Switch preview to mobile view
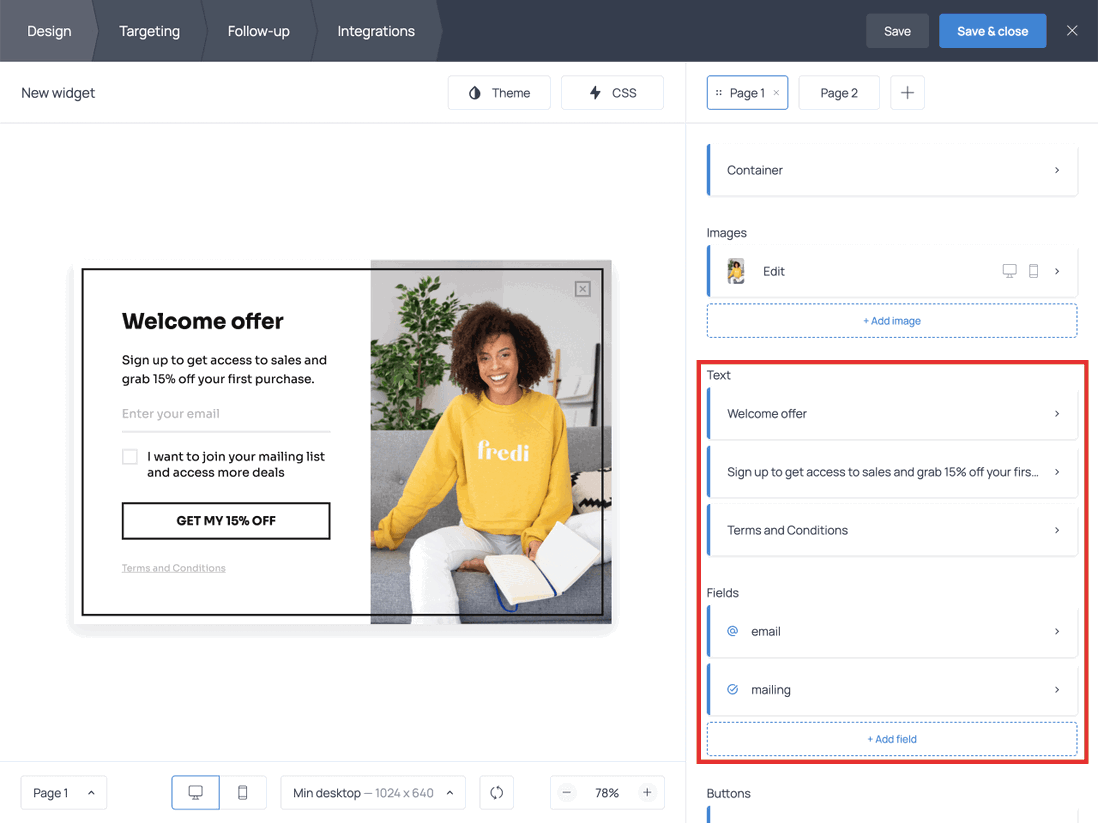The width and height of the screenshot is (1098, 823). point(242,792)
